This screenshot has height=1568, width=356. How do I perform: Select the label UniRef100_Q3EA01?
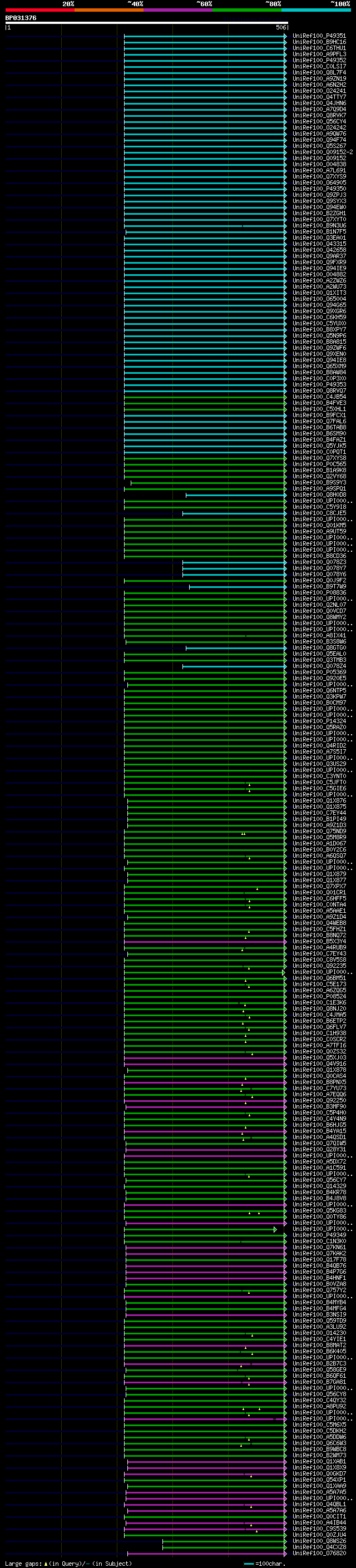pos(319,238)
